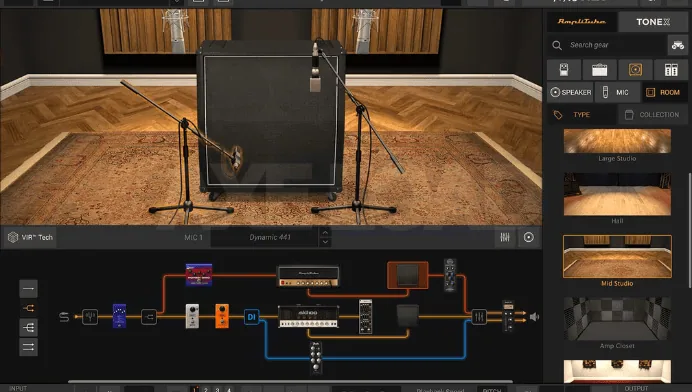Select the Hall room thumbnail

pos(617,194)
